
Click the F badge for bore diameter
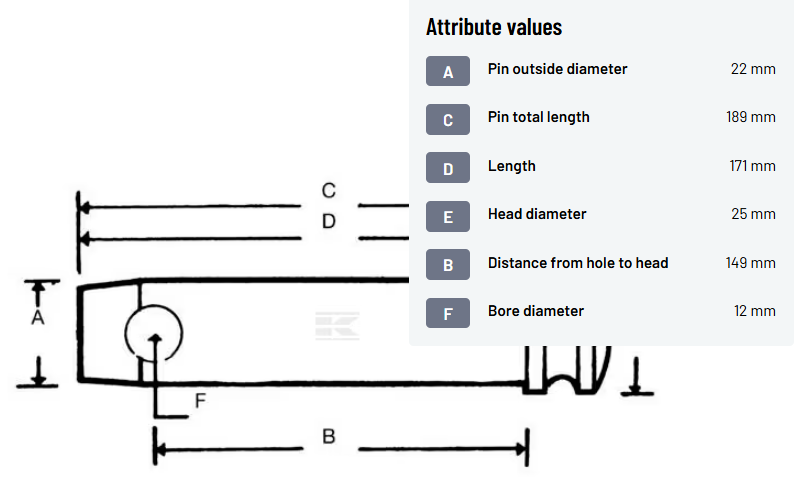[448, 313]
